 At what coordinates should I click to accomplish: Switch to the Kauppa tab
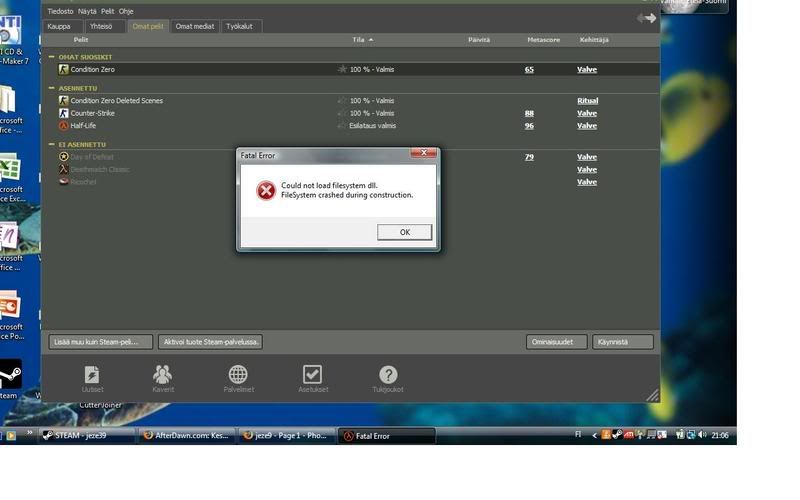coord(59,27)
